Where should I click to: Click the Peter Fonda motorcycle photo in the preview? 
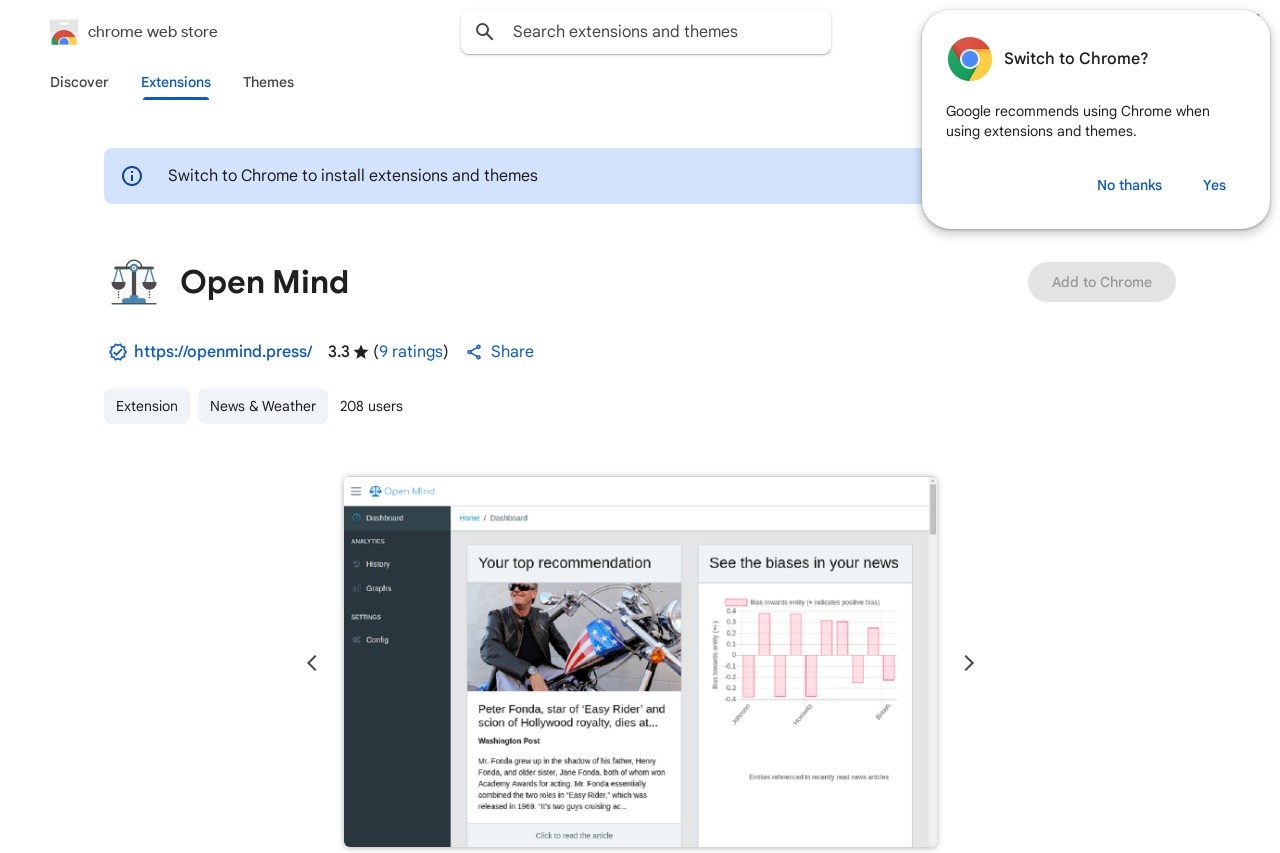coord(574,637)
